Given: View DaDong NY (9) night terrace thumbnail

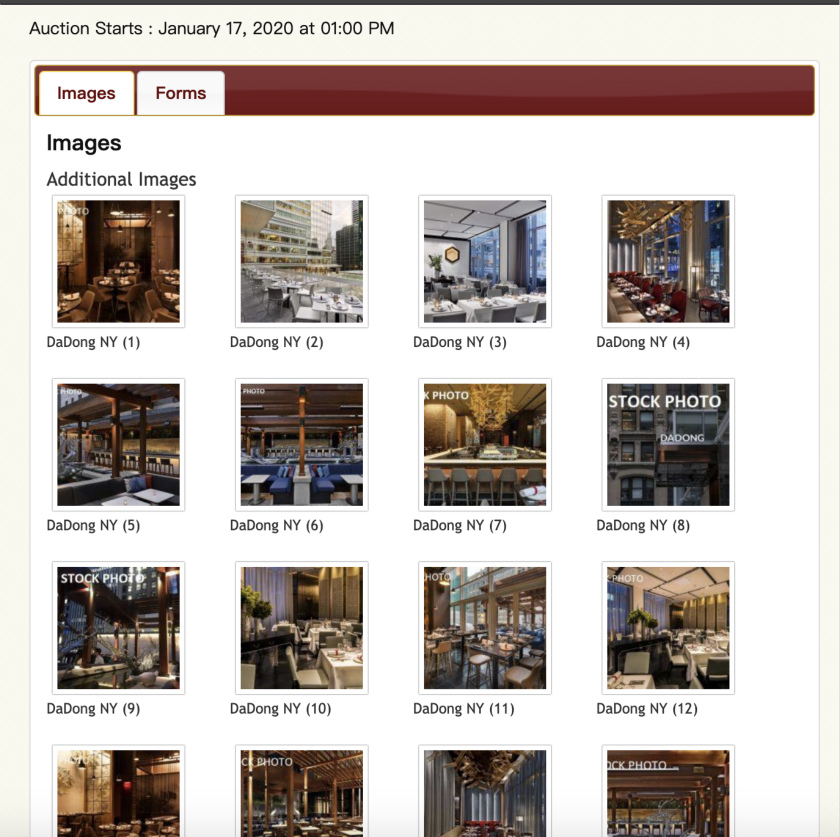Looking at the screenshot, I should point(118,628).
